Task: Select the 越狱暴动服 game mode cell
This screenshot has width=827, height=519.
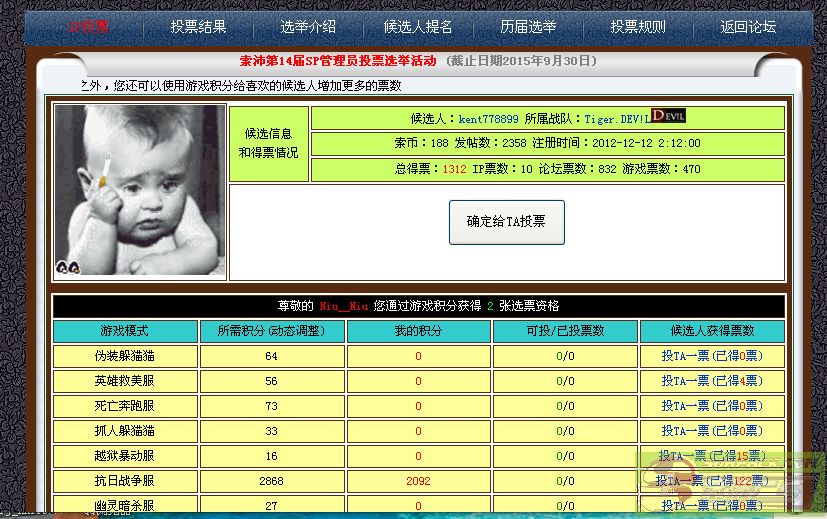Action: [x=125, y=456]
